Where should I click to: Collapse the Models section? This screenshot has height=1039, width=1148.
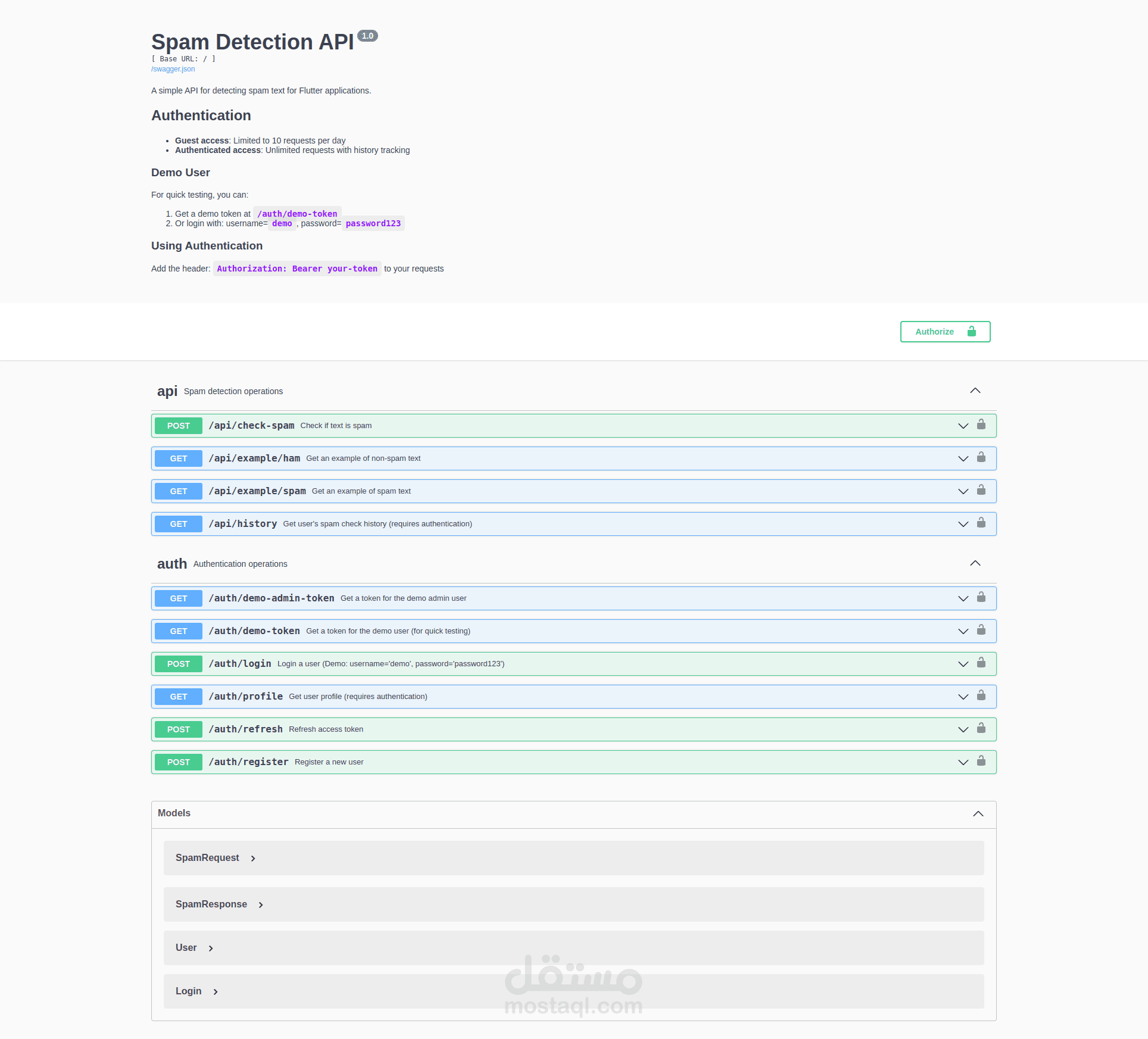(x=978, y=814)
